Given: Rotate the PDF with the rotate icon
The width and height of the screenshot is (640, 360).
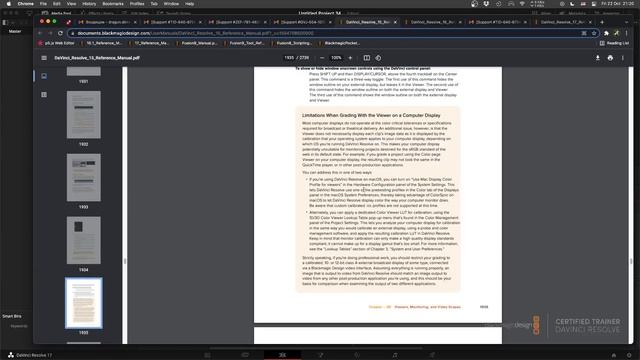Looking at the screenshot, I should 378,58.
